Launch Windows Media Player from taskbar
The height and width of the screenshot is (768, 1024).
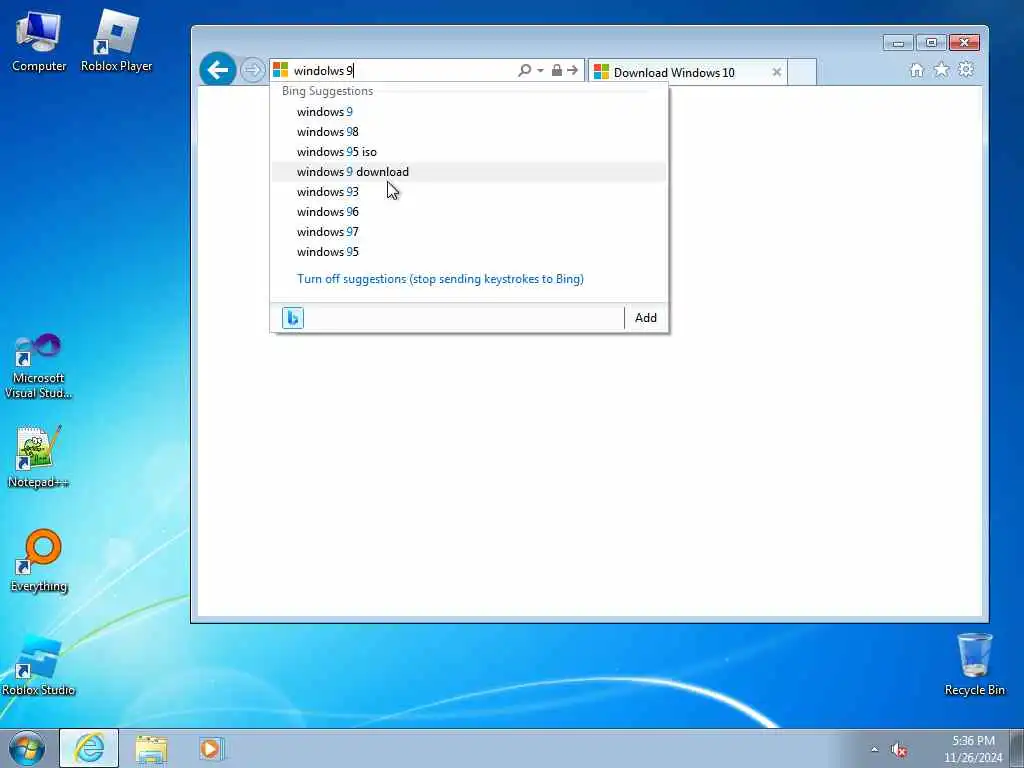211,748
